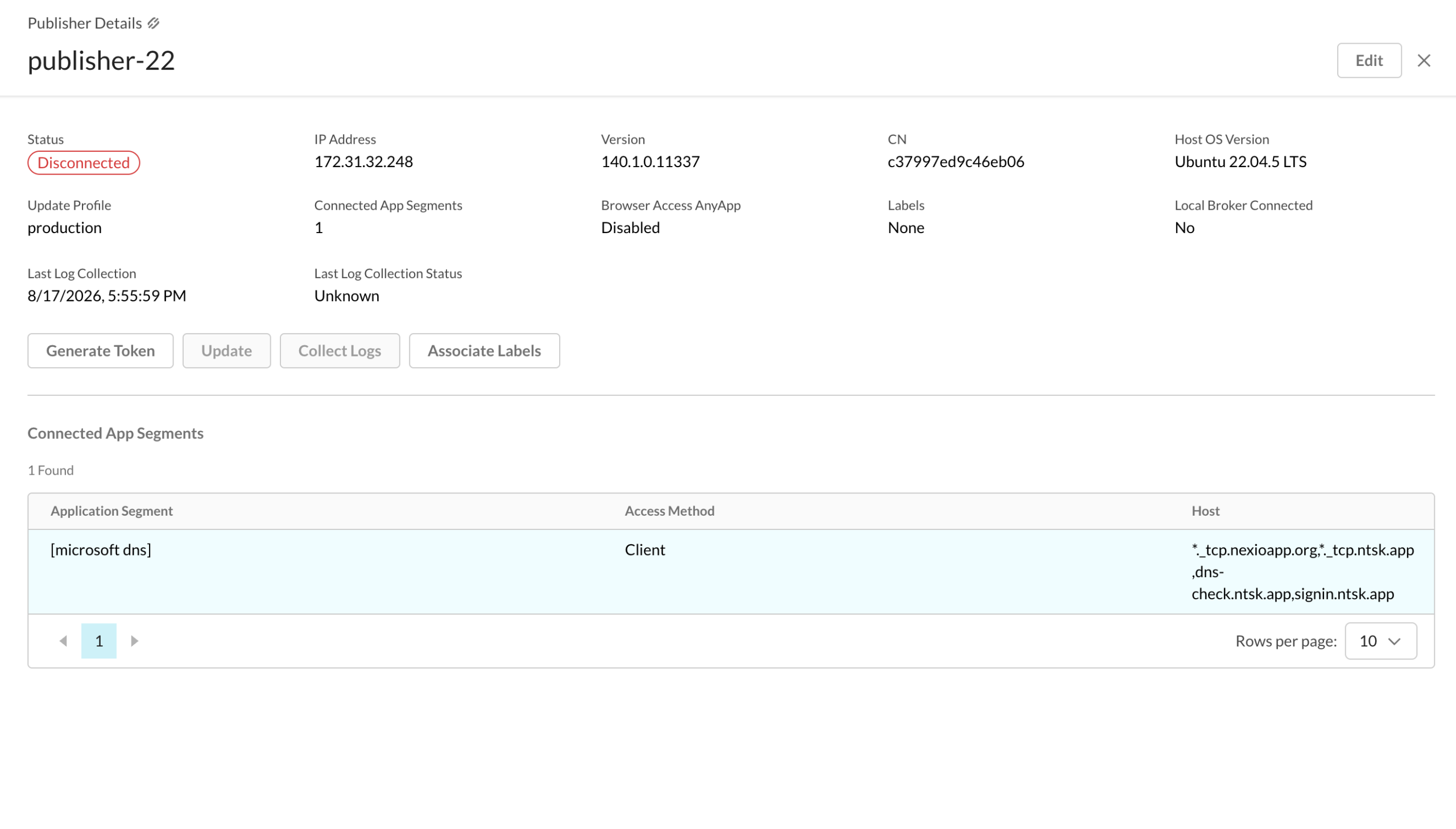The width and height of the screenshot is (1456, 829).
Task: Select page 1 in pagination
Action: click(99, 641)
